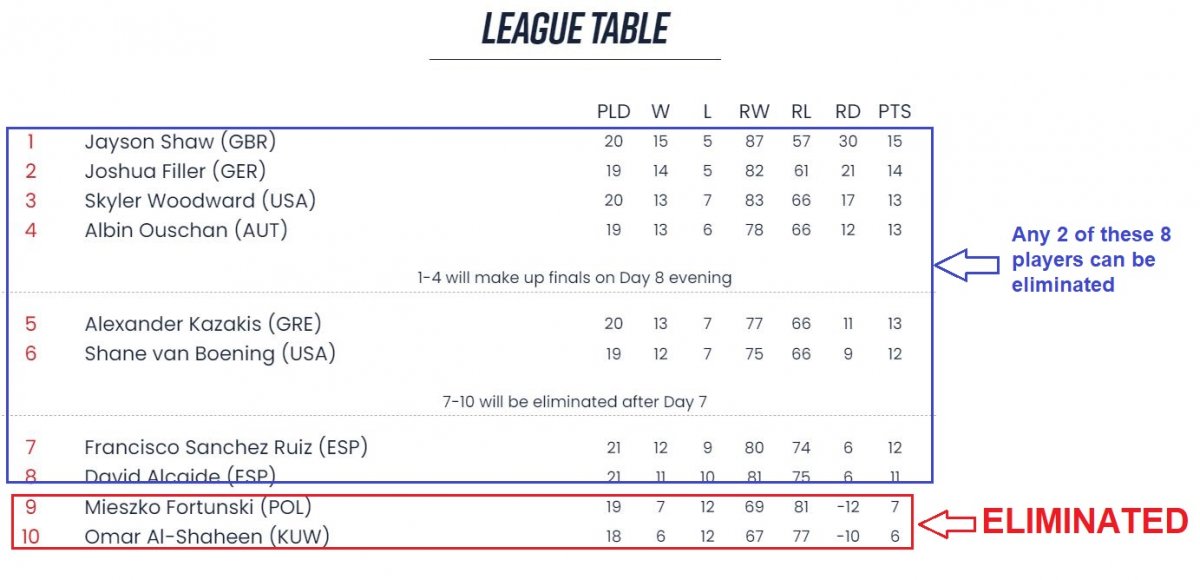This screenshot has width=1200, height=580.
Task: Click Francisco Sanchez Ruiz (ESP) name
Action: 226,447
